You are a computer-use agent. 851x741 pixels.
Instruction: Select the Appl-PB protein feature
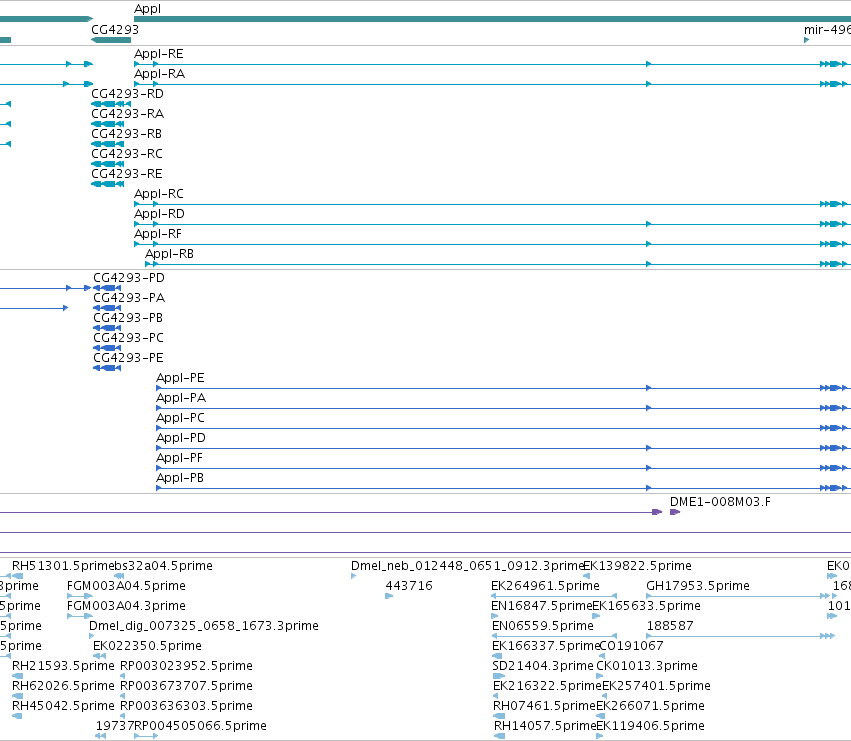click(180, 478)
